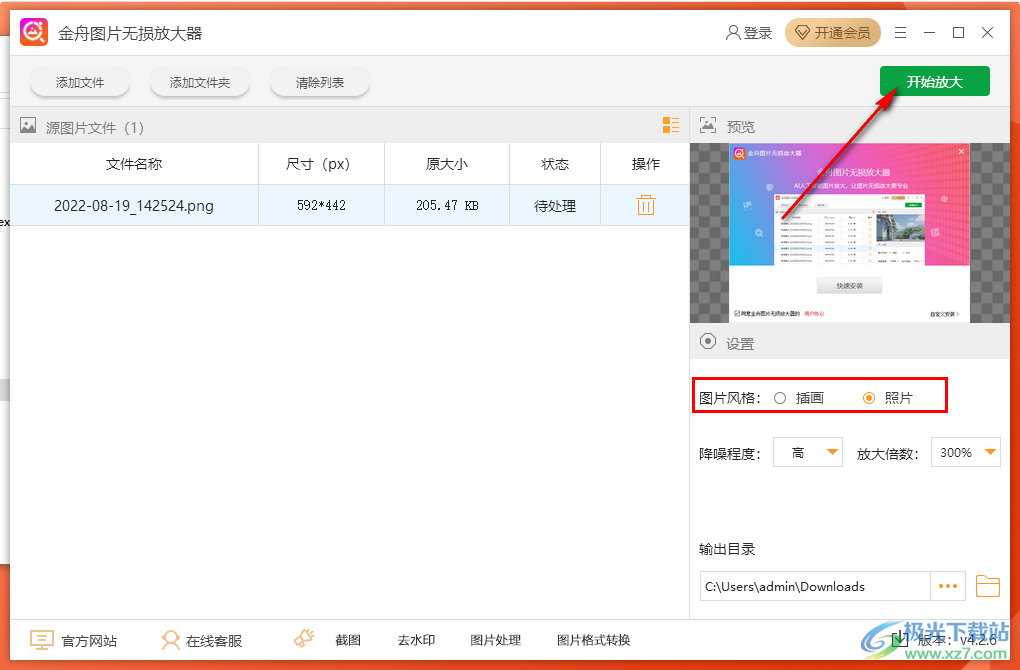Open 在线客服 support link
This screenshot has width=1020, height=670.
[x=214, y=641]
